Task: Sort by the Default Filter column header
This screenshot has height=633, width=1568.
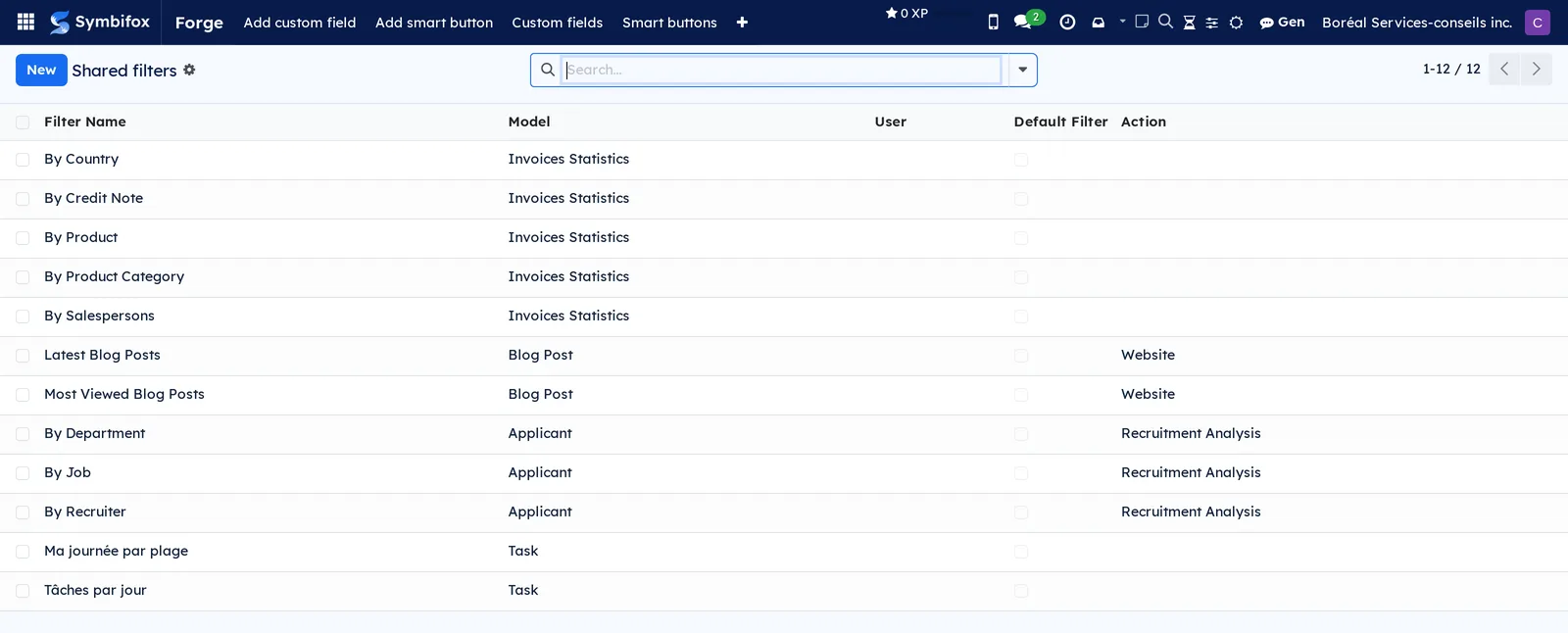Action: [1060, 122]
